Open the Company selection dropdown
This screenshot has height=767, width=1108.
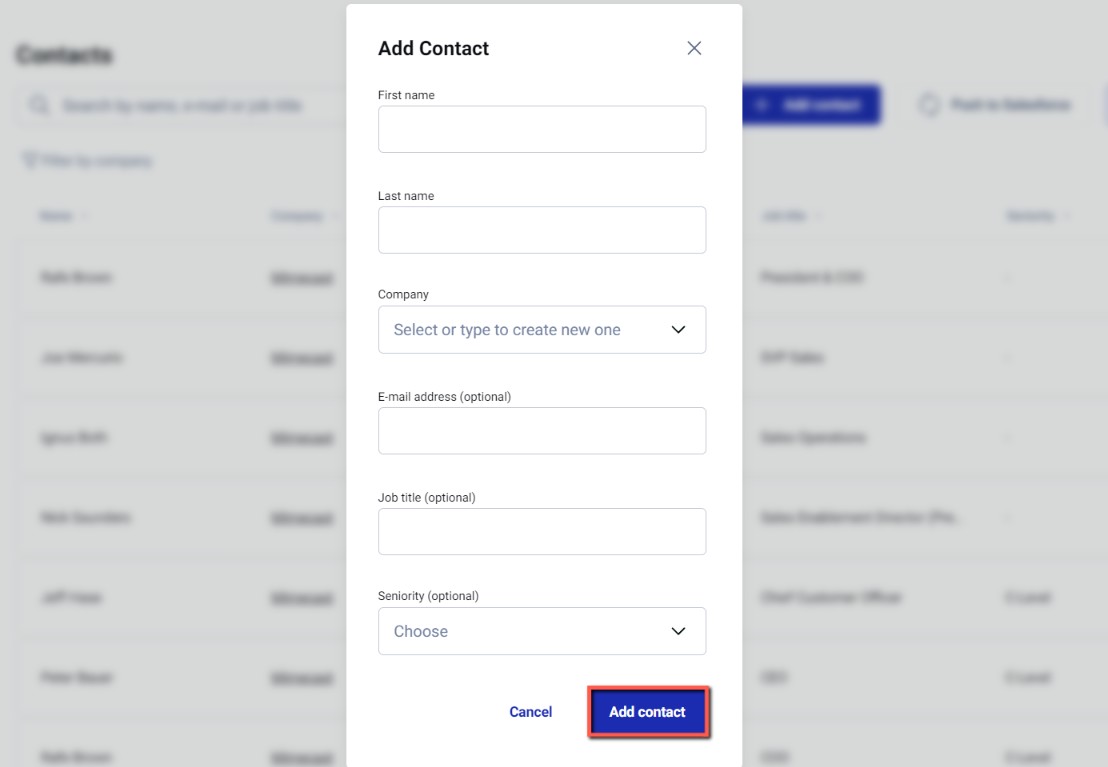[541, 329]
